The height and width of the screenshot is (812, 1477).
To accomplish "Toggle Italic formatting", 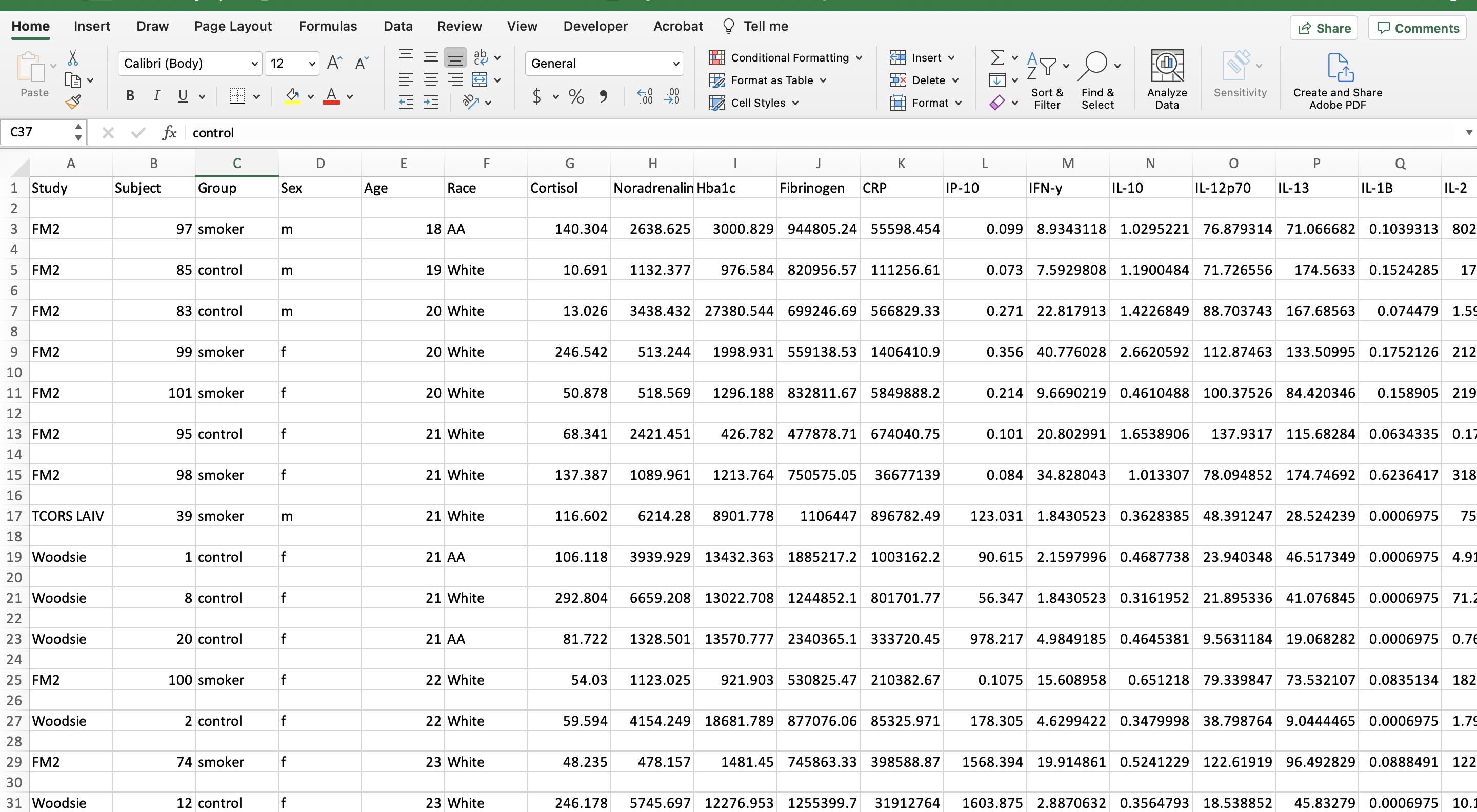I will pos(156,96).
